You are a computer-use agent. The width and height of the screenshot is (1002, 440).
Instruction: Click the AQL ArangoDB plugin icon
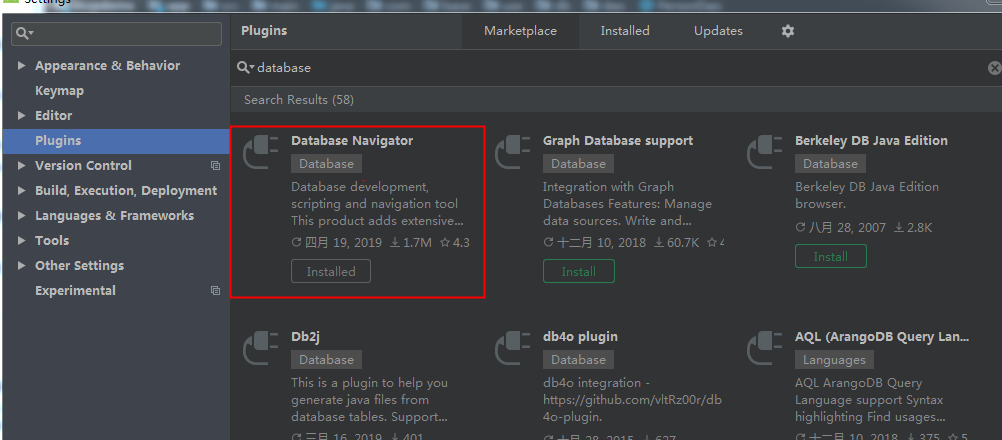pyautogui.click(x=765, y=349)
